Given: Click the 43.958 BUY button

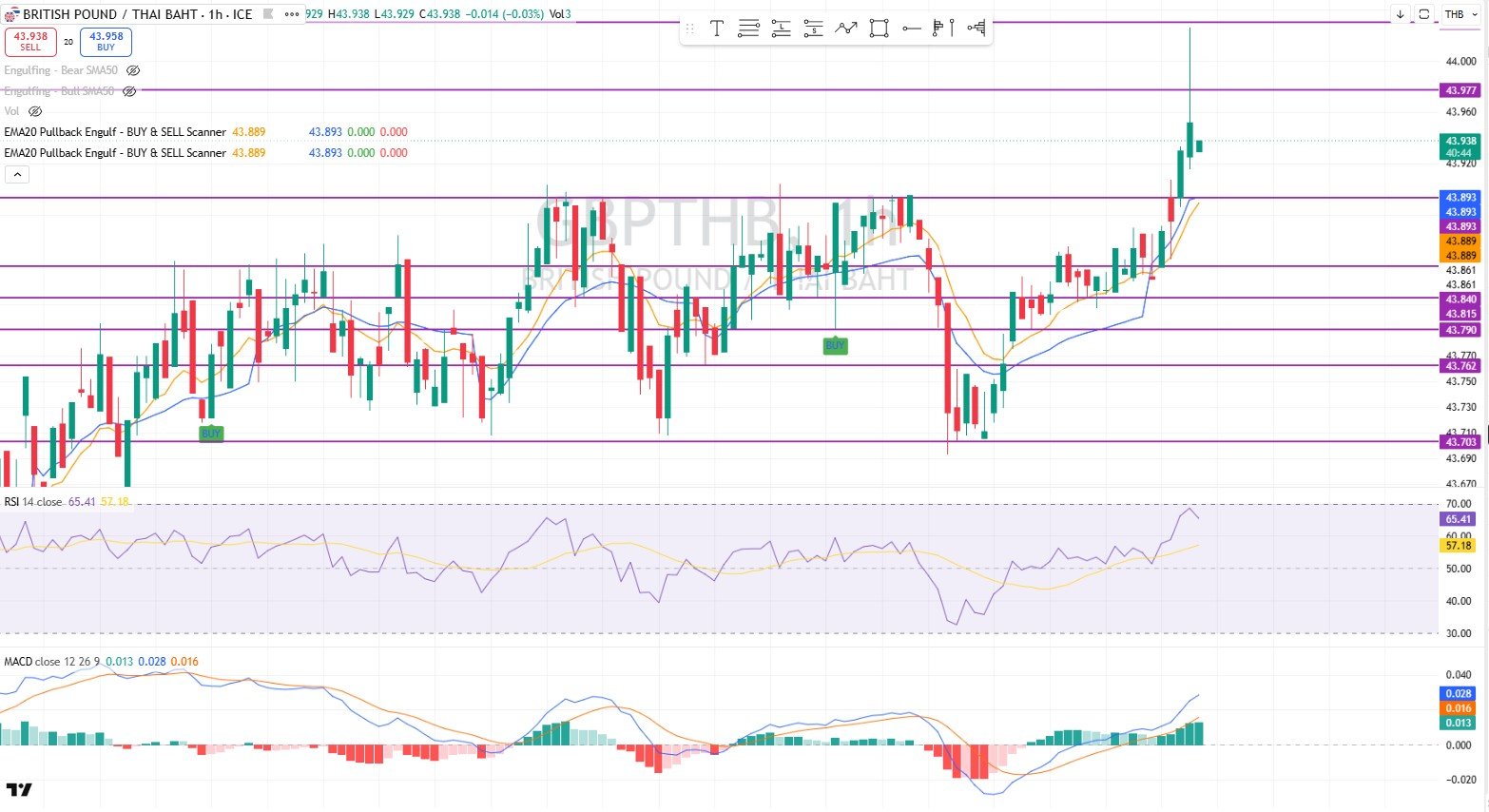Looking at the screenshot, I should click(106, 42).
